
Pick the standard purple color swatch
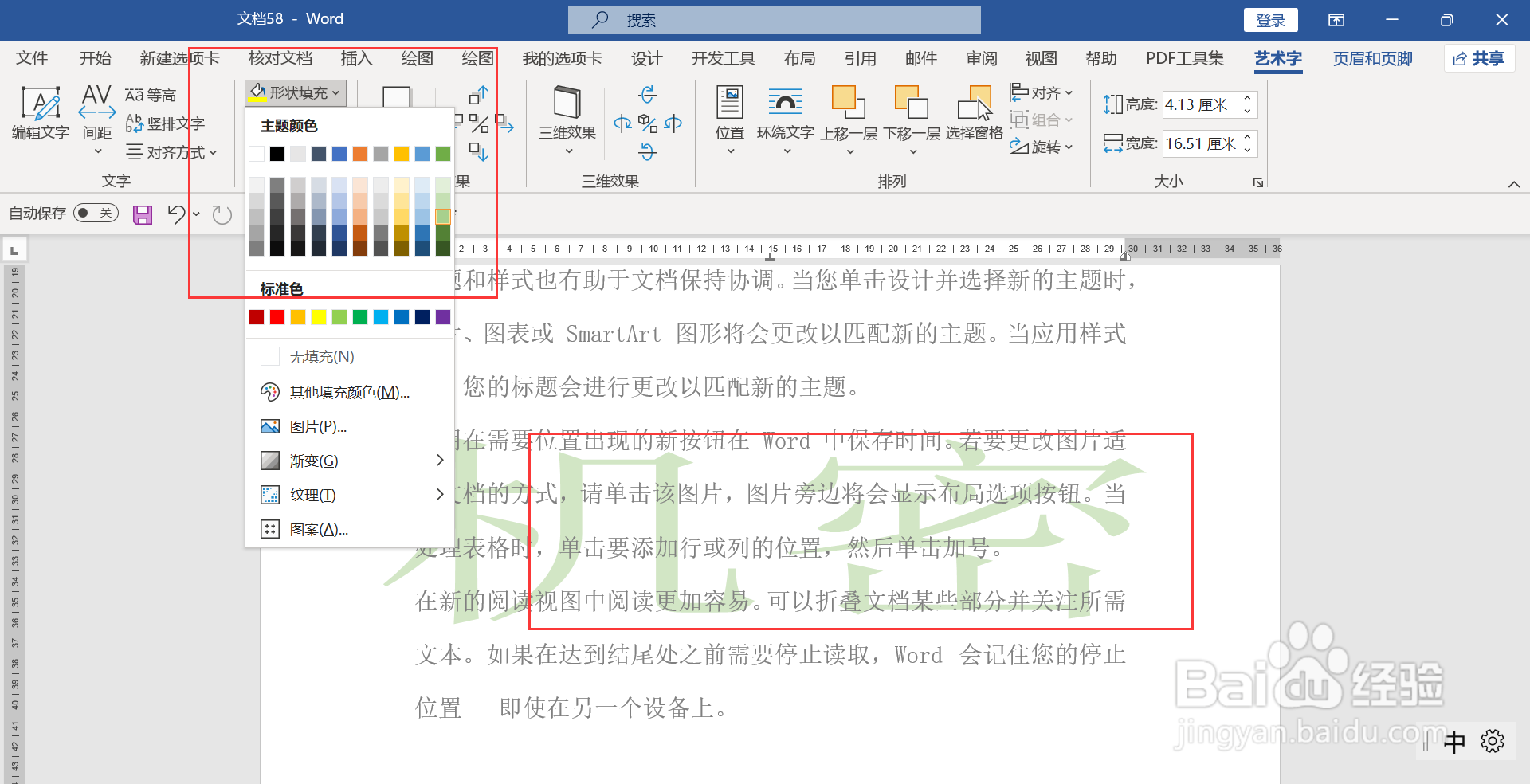click(x=443, y=317)
